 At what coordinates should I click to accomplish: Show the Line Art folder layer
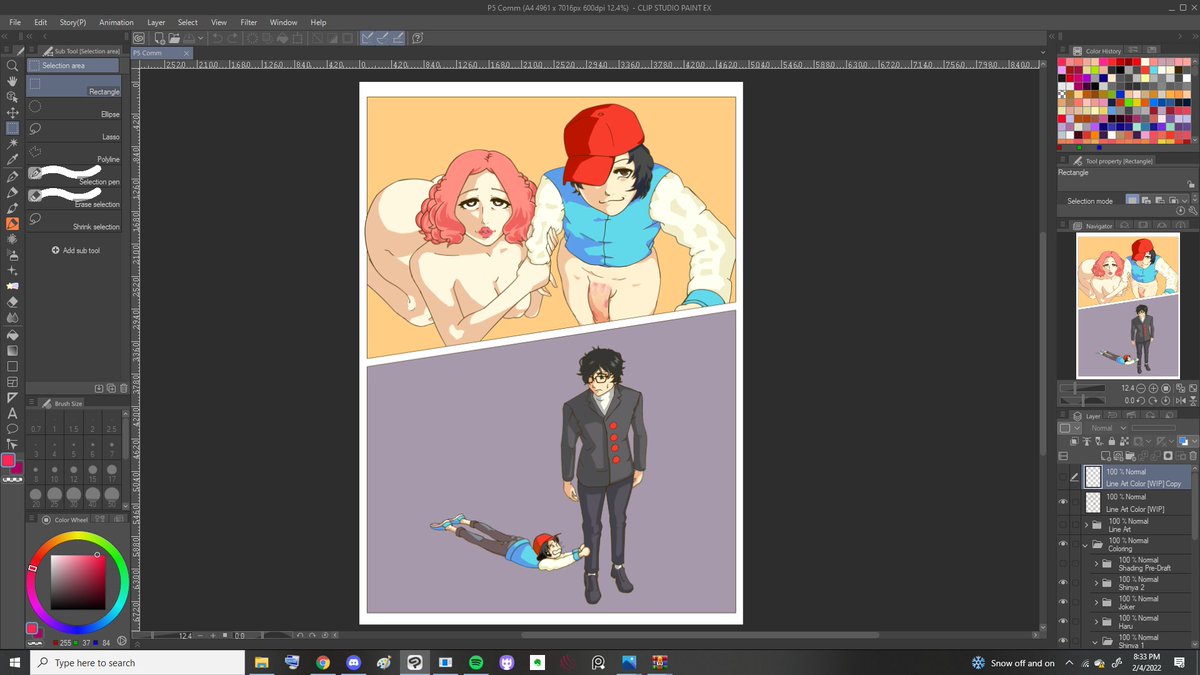[1063, 525]
